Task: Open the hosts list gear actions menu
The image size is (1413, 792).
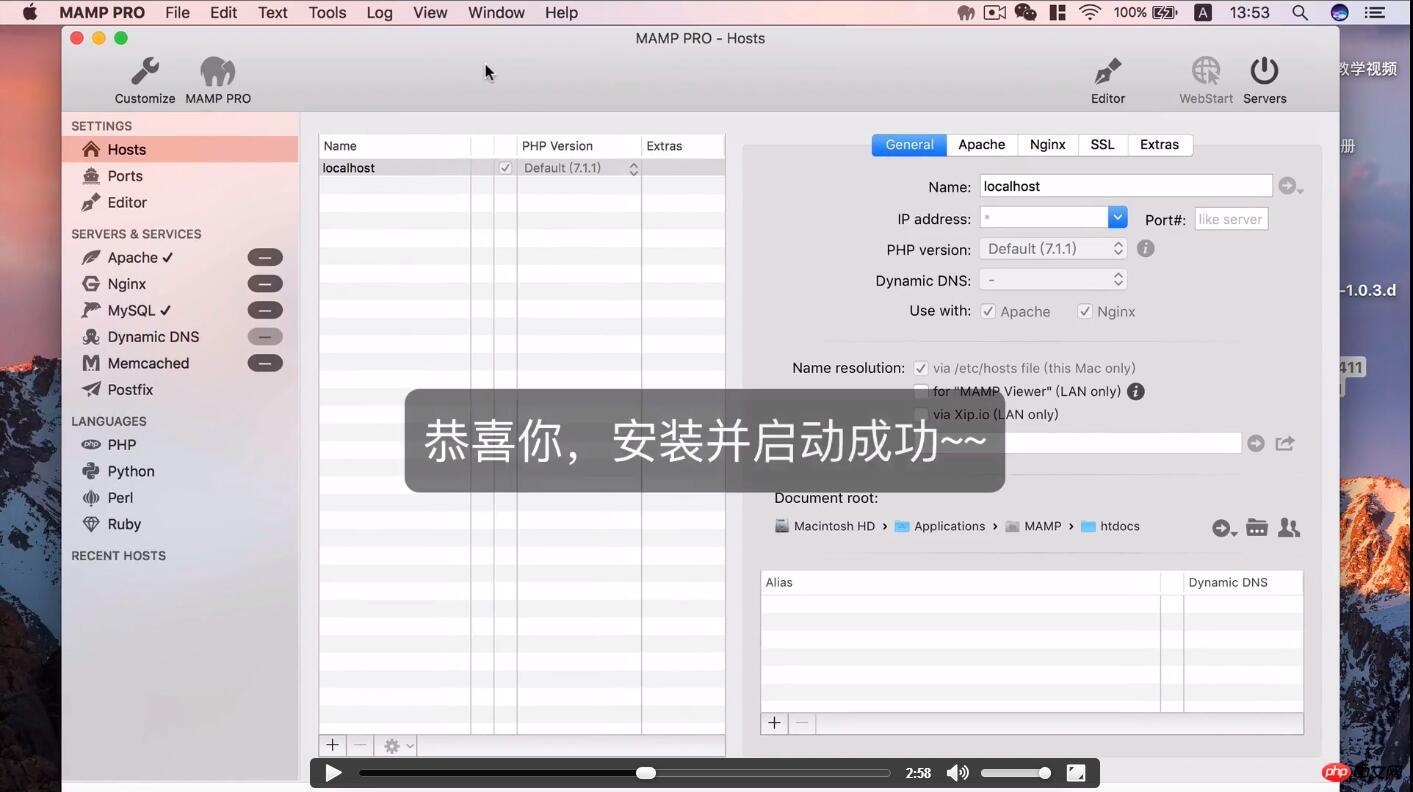Action: pyautogui.click(x=398, y=746)
